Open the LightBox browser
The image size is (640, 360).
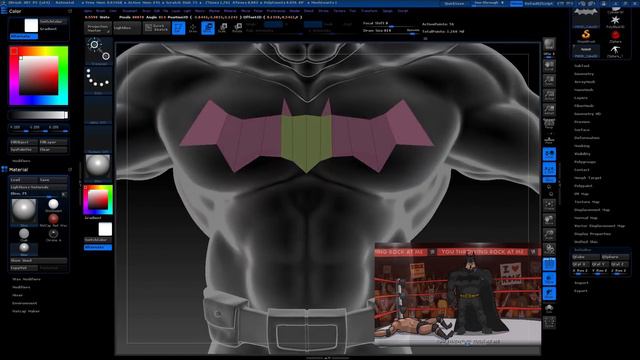click(127, 28)
